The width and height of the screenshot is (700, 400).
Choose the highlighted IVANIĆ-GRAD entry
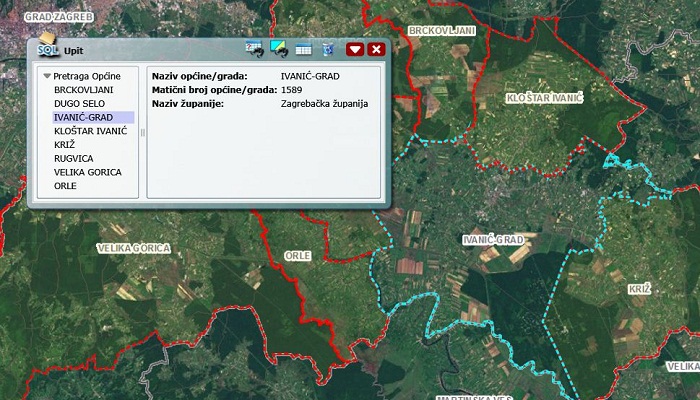click(83, 117)
